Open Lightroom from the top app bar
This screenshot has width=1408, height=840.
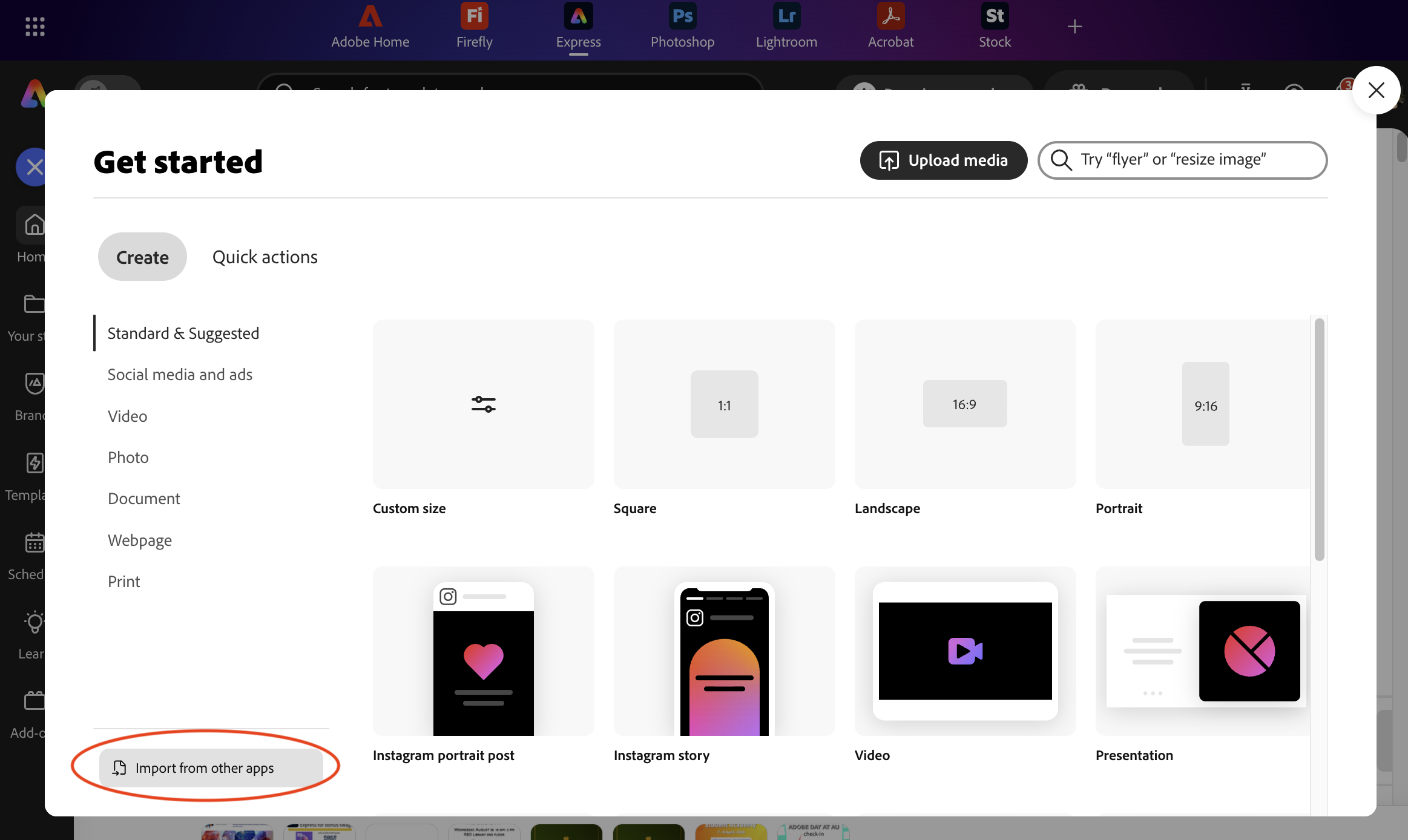(786, 27)
